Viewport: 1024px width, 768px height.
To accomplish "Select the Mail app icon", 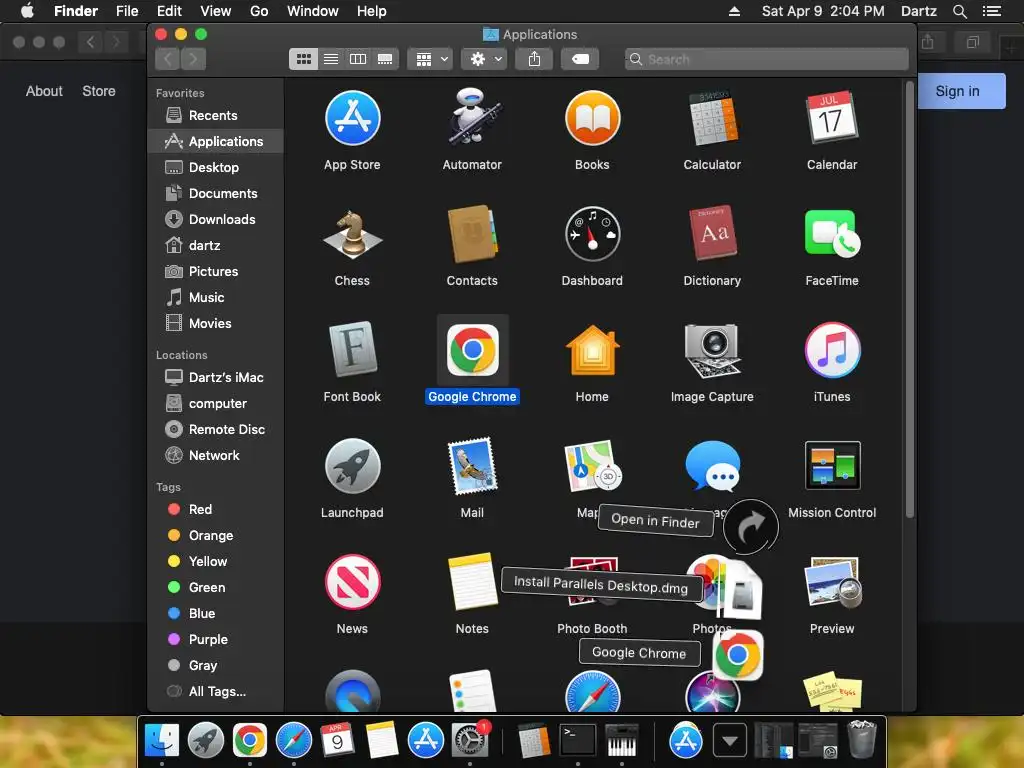I will pyautogui.click(x=472, y=466).
